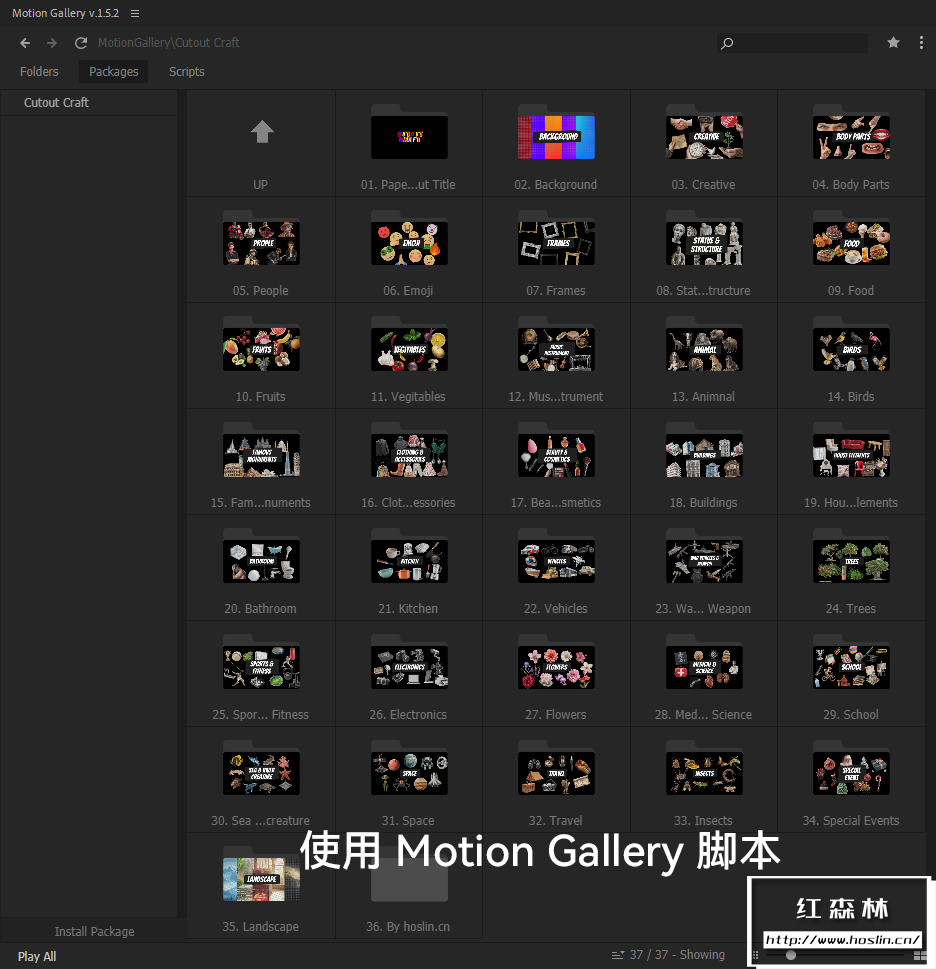The image size is (936, 969).
Task: Go forward with the right arrow
Action: pos(52,43)
